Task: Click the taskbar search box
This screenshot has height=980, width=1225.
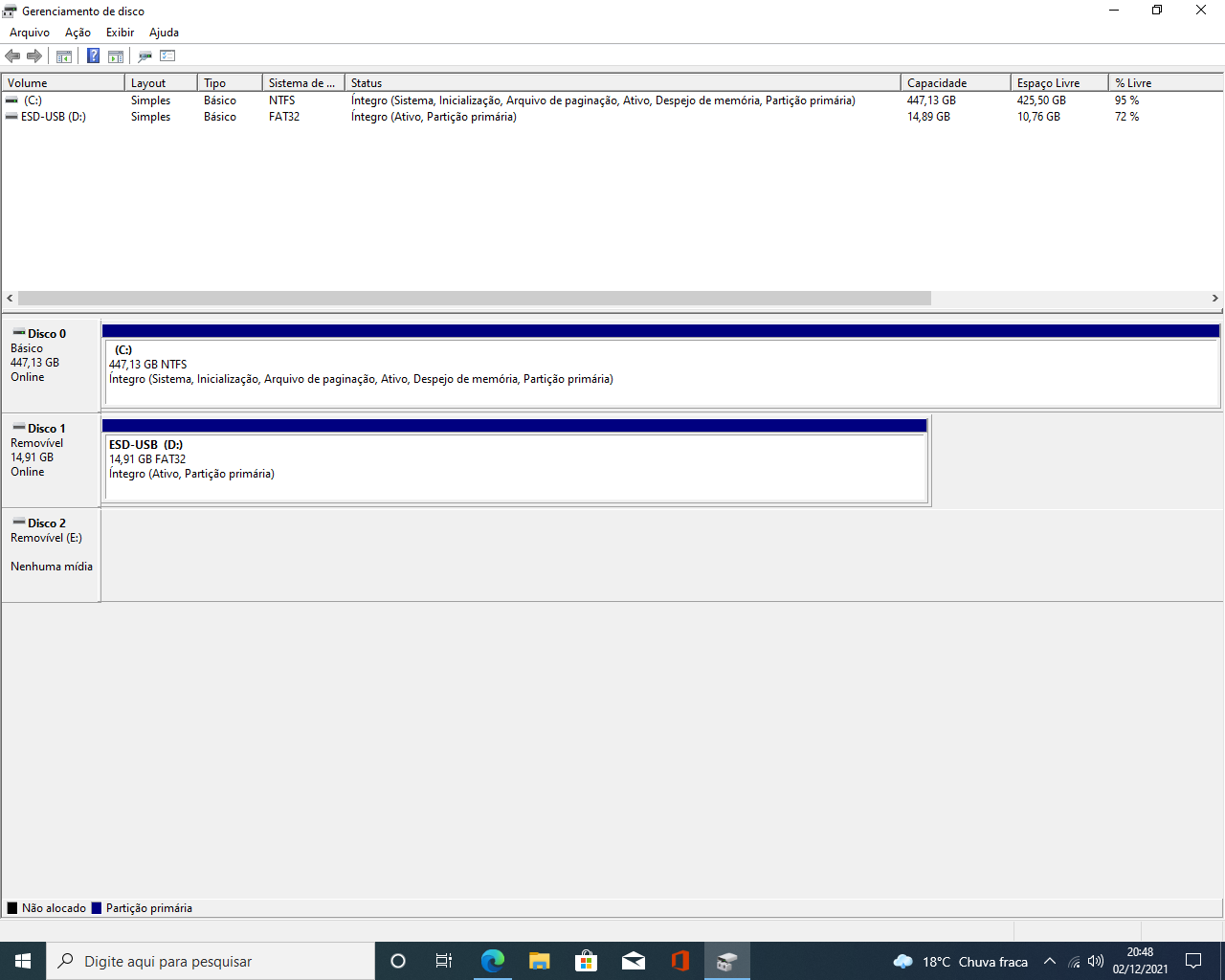Action: (211, 961)
